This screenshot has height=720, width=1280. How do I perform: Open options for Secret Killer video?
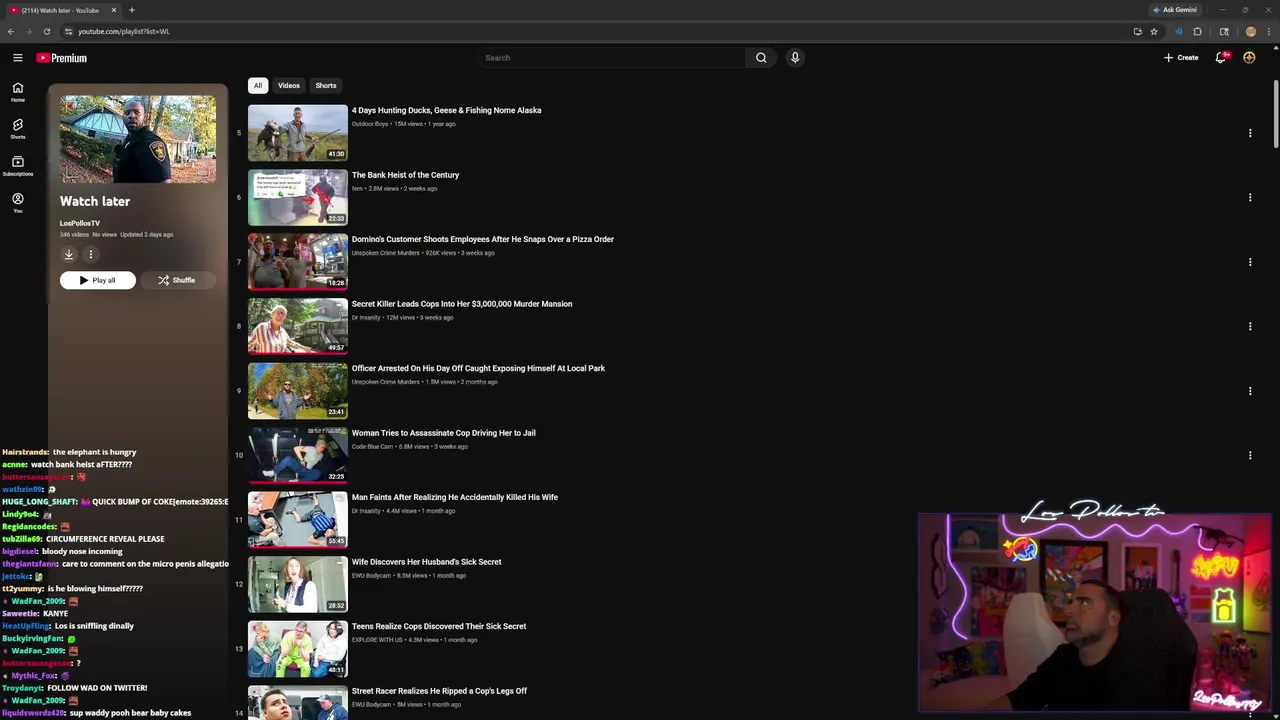click(x=1250, y=326)
